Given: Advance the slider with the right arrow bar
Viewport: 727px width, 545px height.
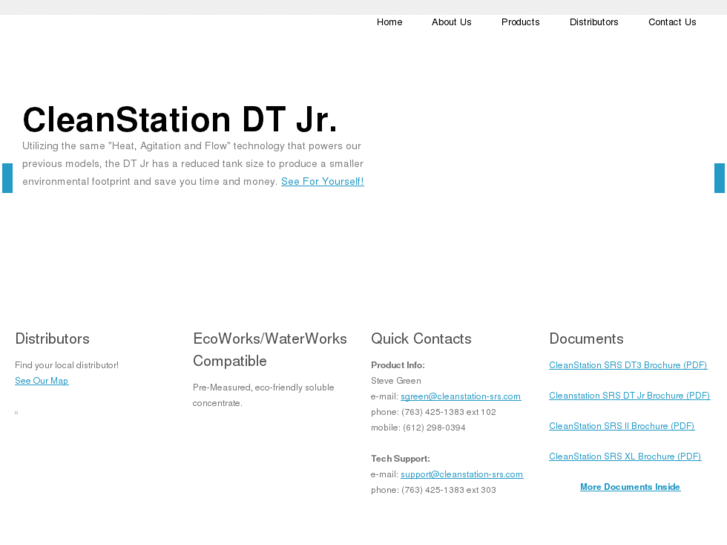Looking at the screenshot, I should click(x=719, y=178).
